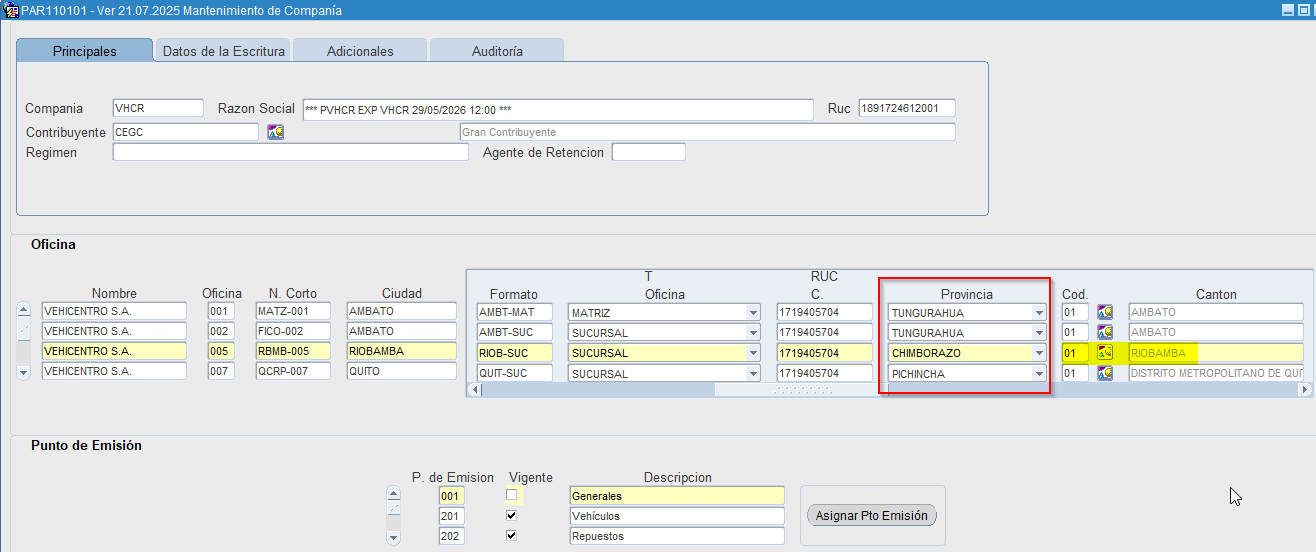Click the highlighted Canton field RIOBAMBA

tap(1216, 353)
